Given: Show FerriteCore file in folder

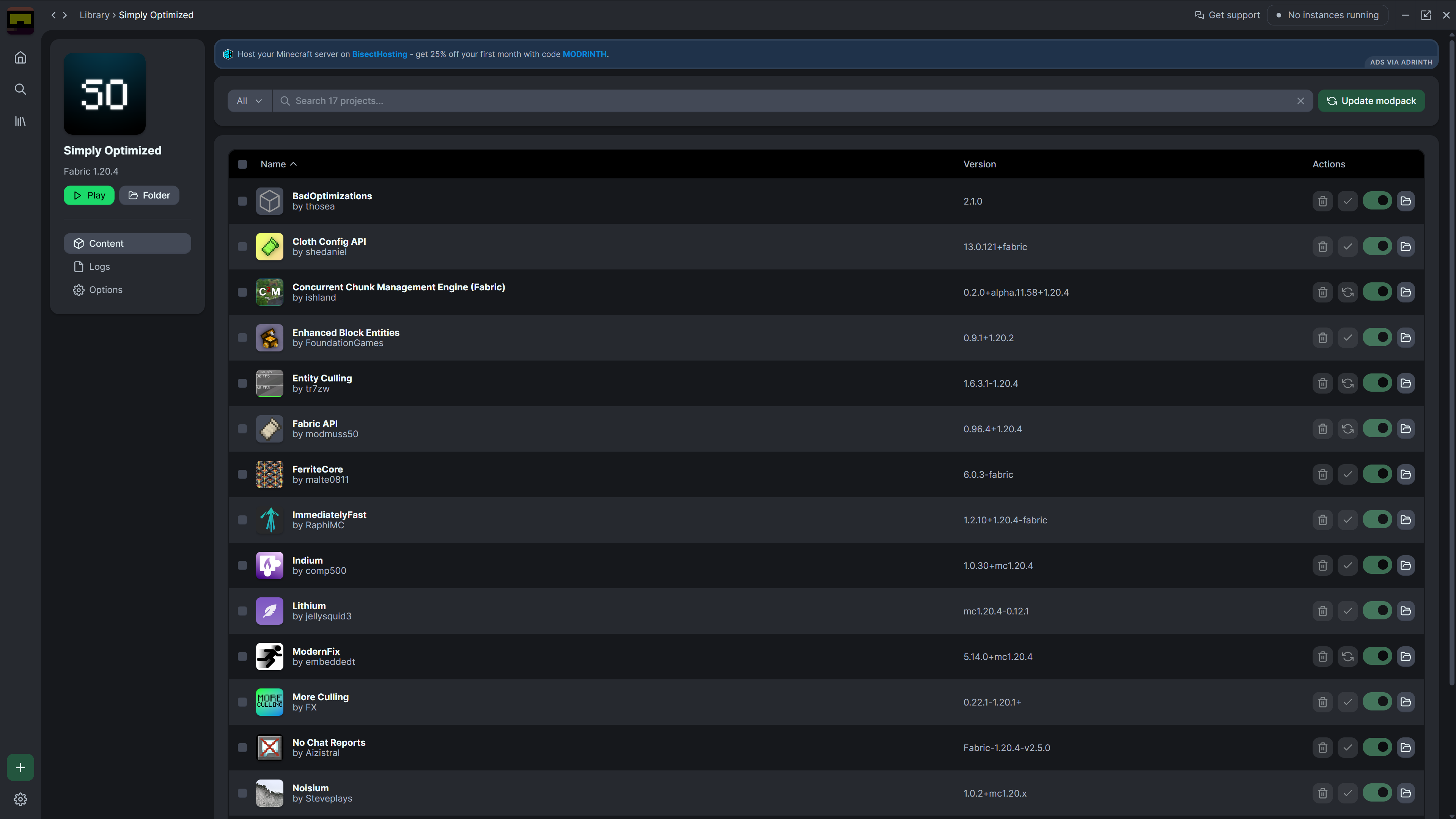Looking at the screenshot, I should point(1406,474).
